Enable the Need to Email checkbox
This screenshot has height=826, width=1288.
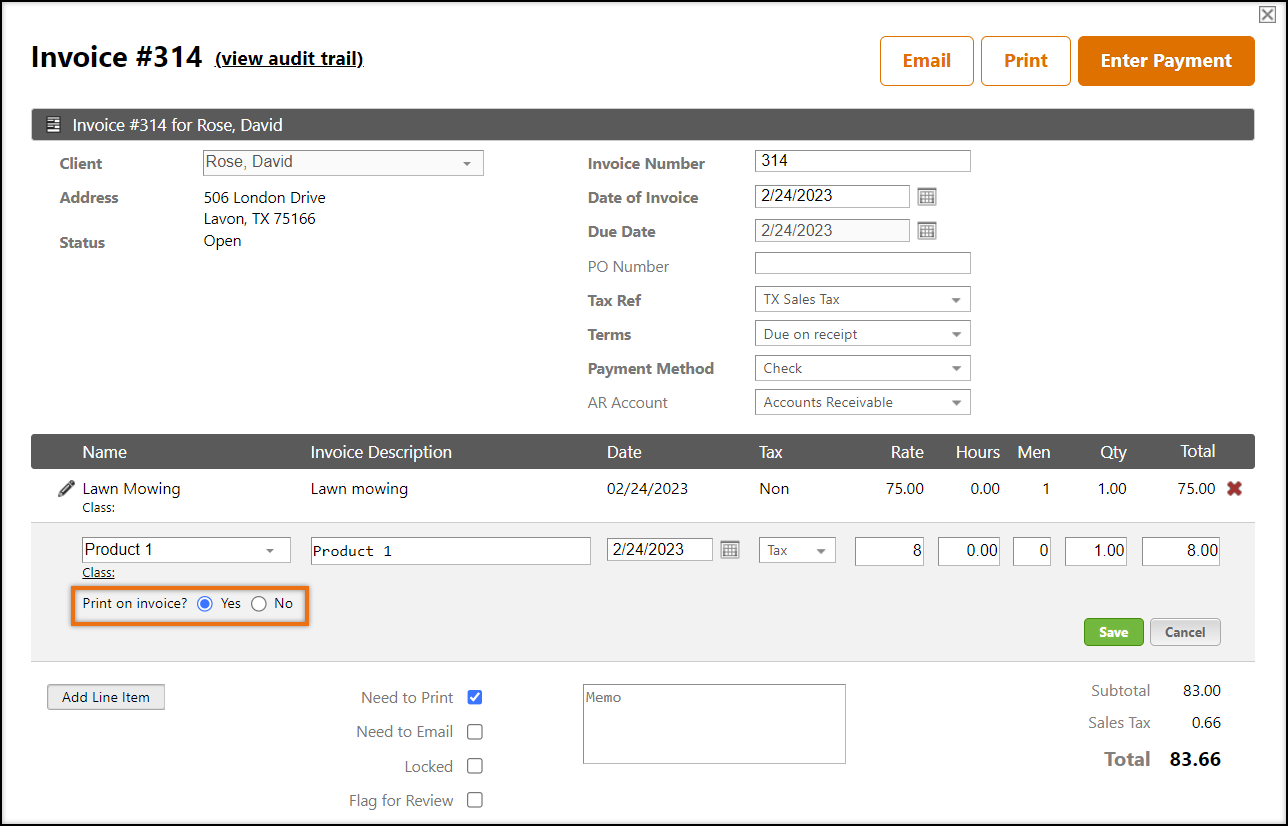[475, 732]
